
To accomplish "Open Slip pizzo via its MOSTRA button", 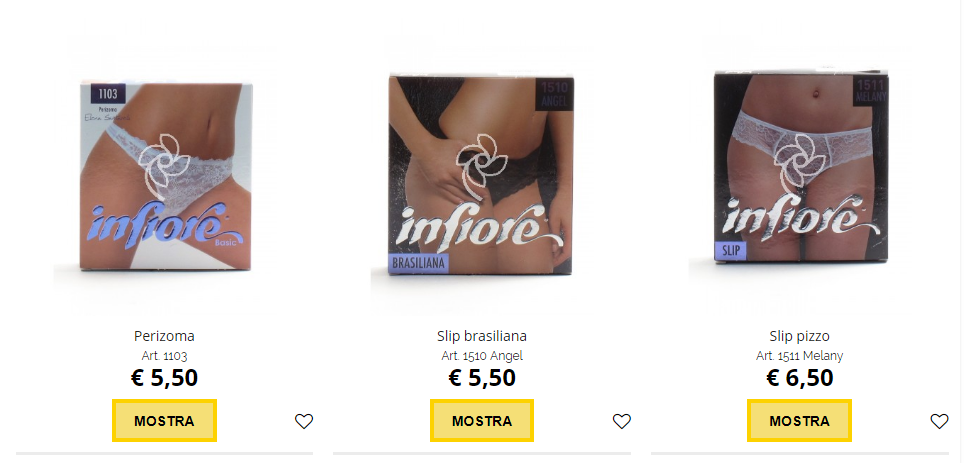I will [799, 421].
